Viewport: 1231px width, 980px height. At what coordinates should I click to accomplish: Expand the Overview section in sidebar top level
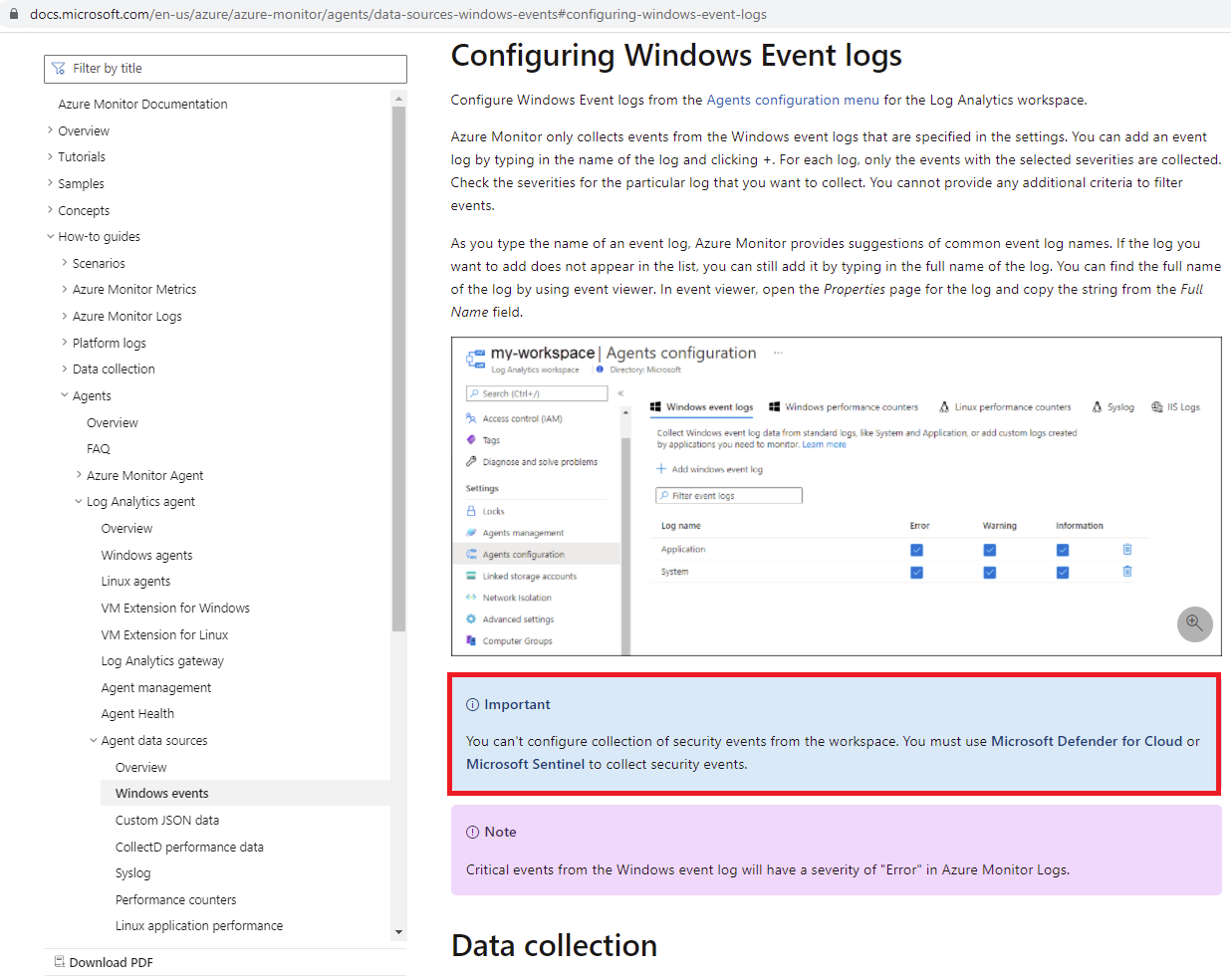coord(51,130)
